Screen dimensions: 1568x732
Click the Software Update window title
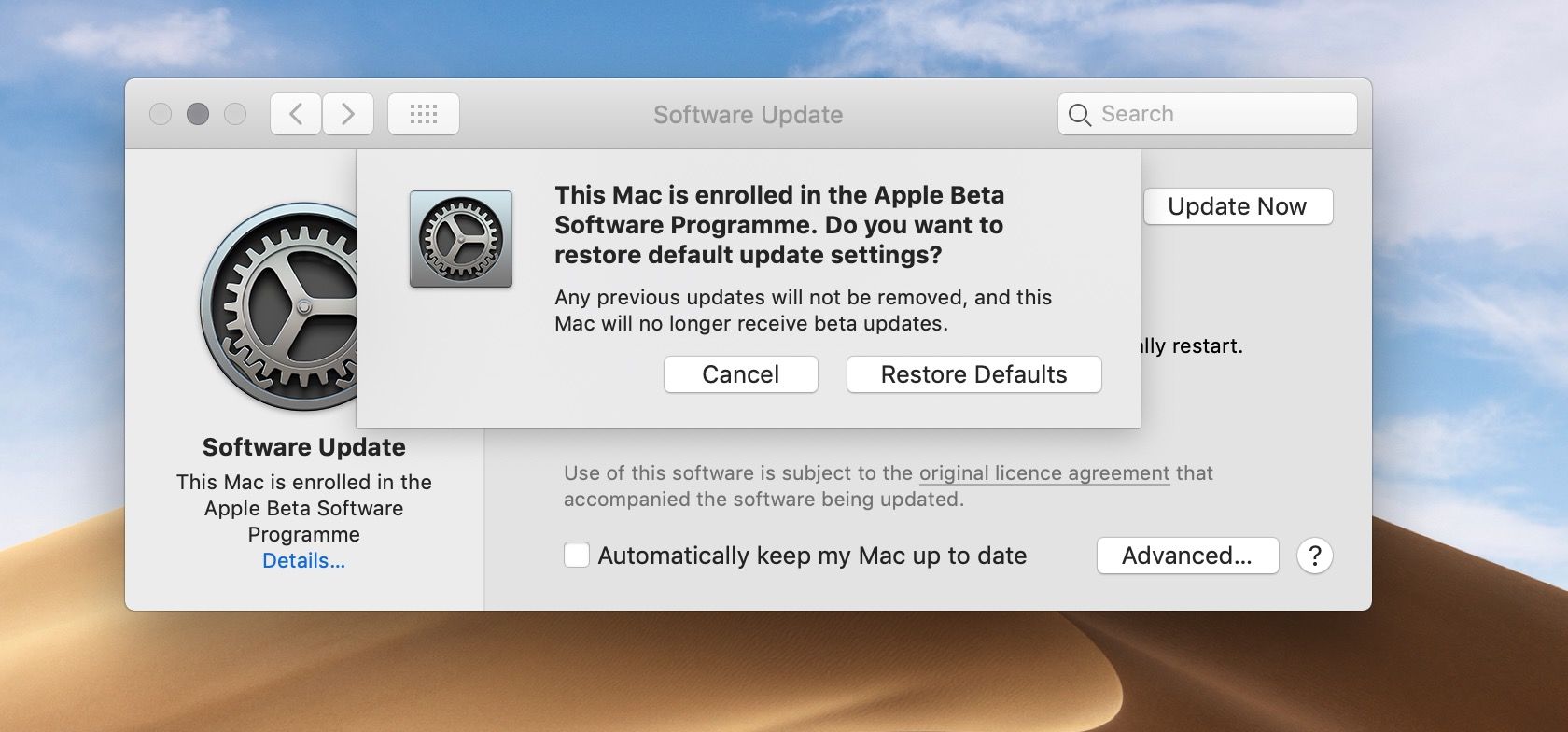[x=748, y=115]
